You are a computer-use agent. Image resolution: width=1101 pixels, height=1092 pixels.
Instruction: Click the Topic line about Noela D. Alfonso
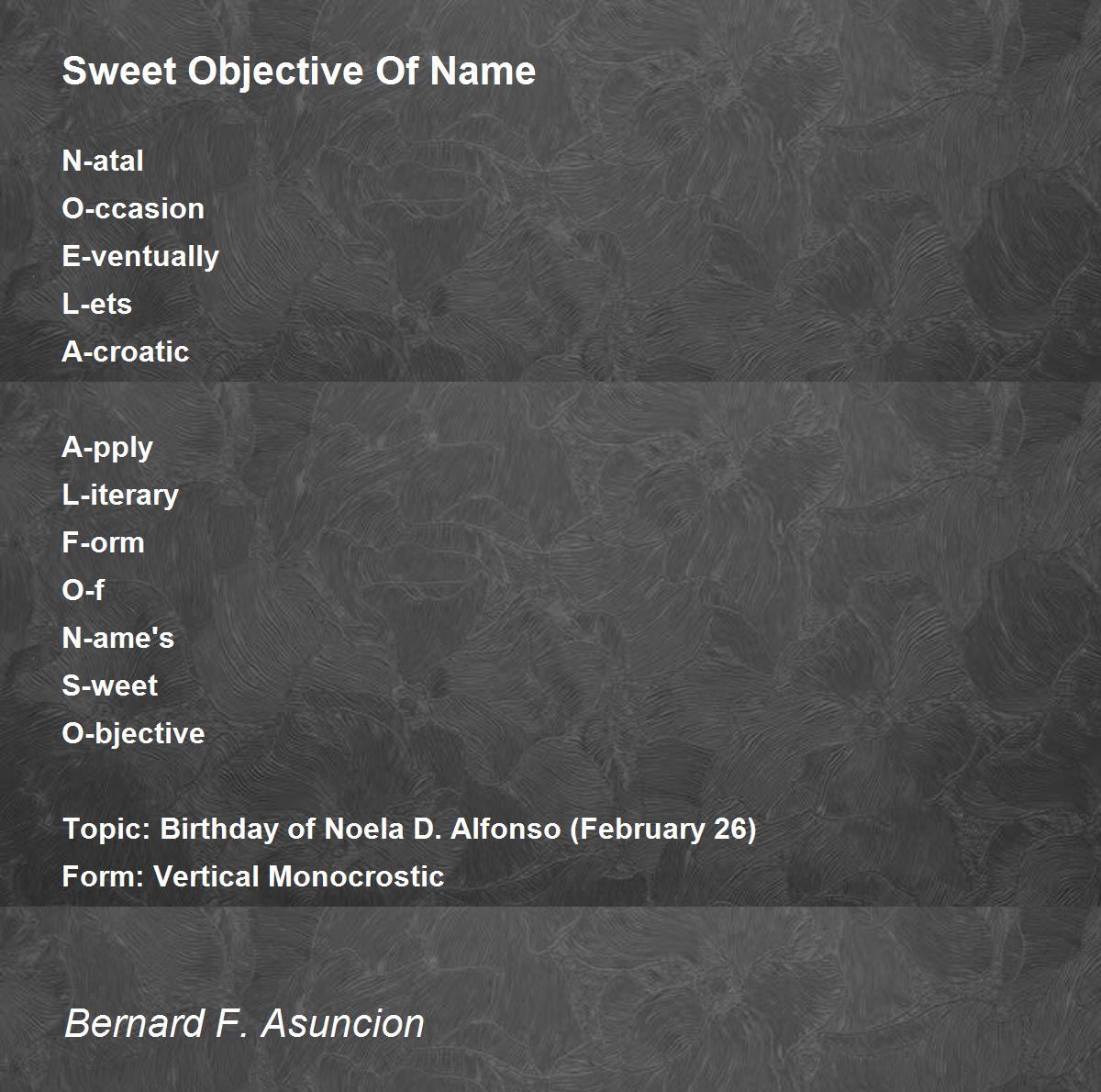[x=409, y=829]
